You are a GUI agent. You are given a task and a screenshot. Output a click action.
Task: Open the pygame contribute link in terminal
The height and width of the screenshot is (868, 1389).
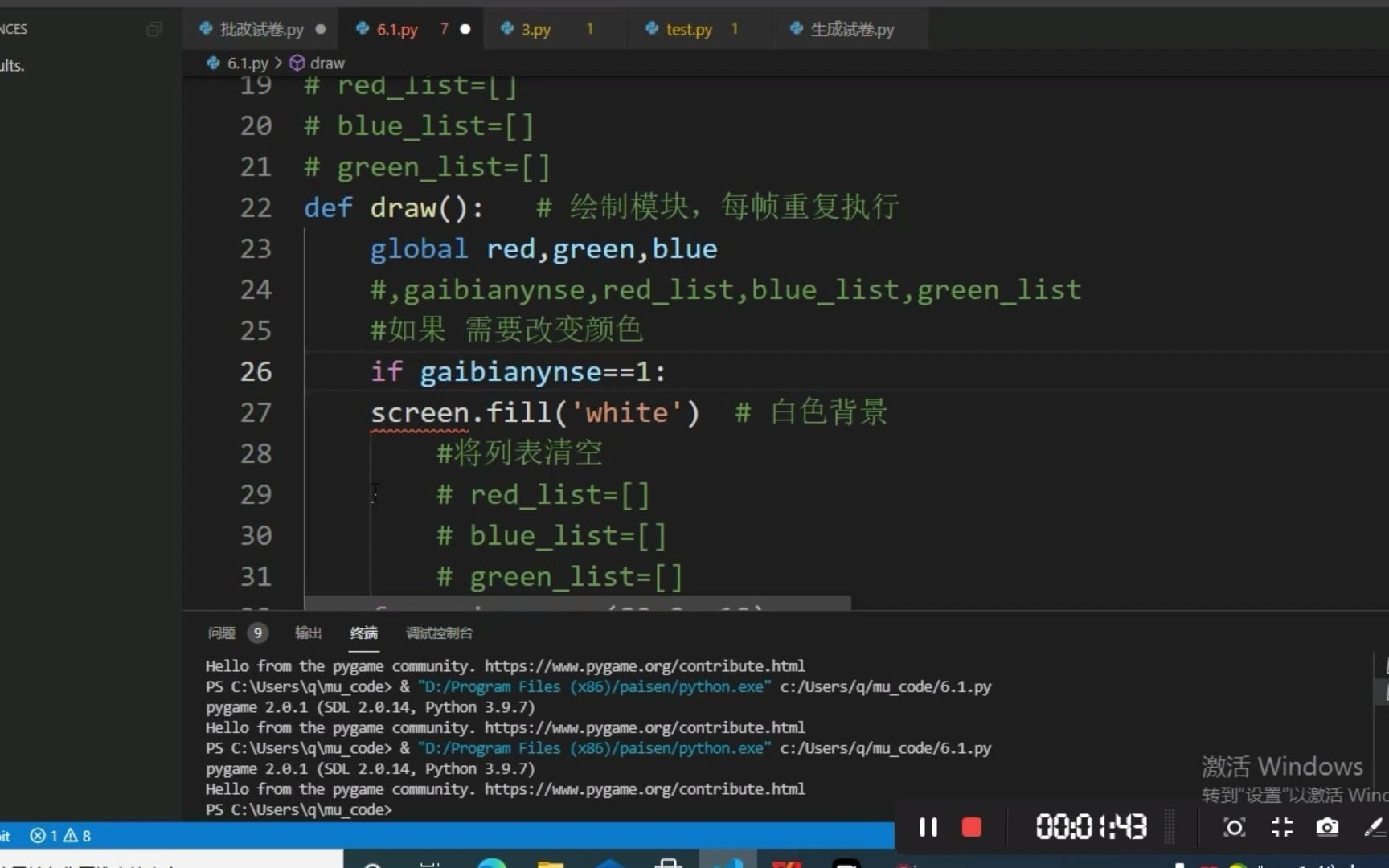(643, 665)
